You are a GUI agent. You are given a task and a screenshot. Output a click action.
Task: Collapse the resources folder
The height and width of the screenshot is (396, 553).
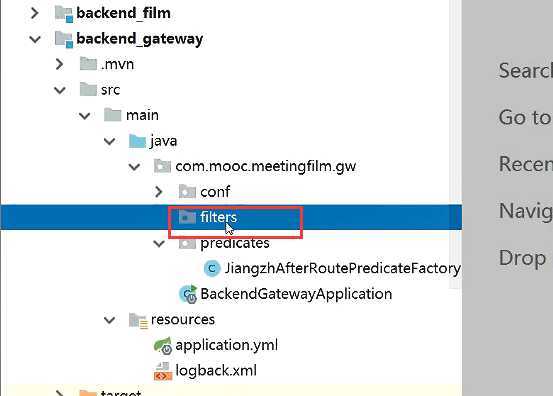coord(110,320)
